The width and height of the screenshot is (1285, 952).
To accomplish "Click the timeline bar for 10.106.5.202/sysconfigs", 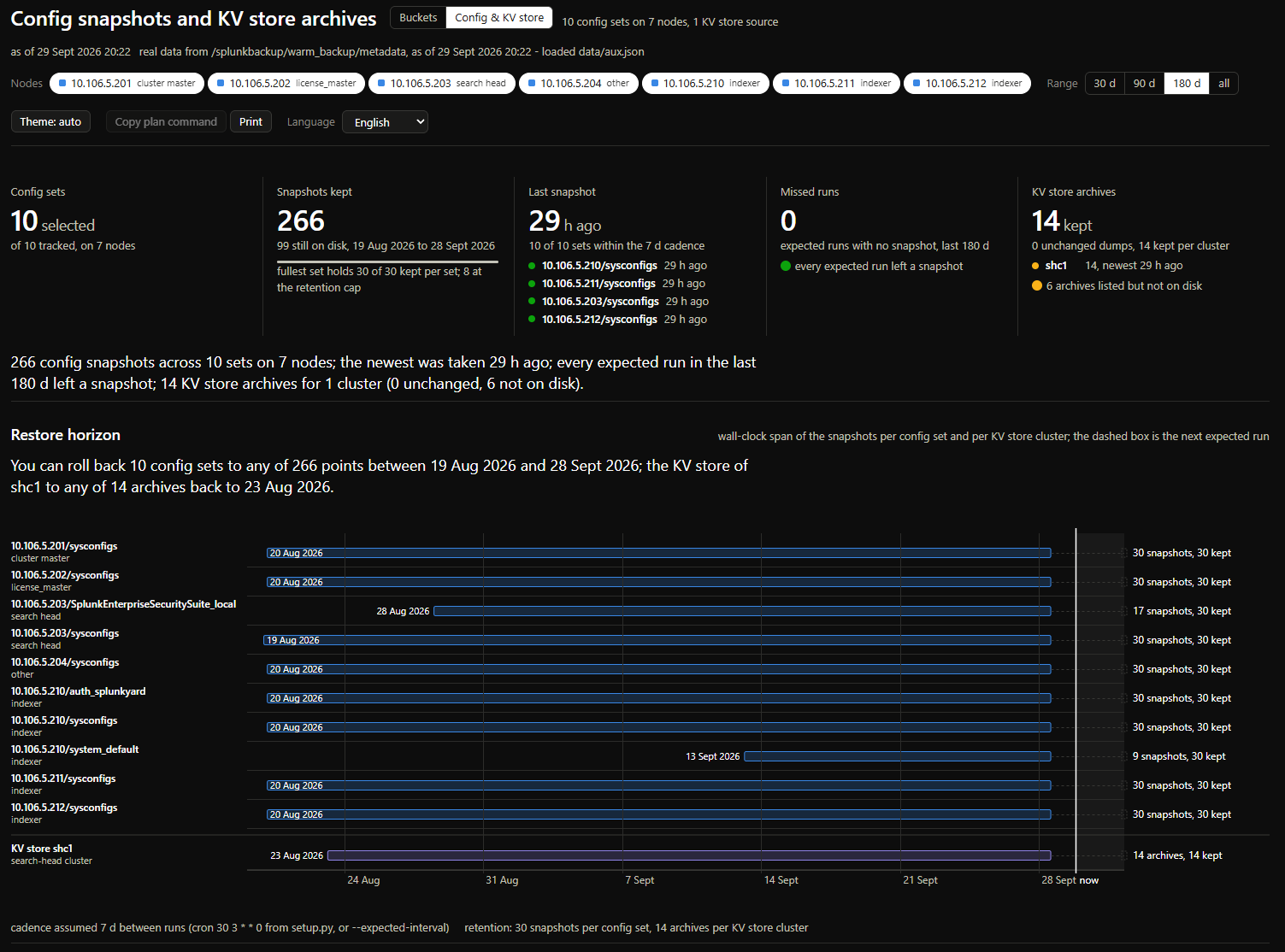I will pyautogui.click(x=658, y=582).
